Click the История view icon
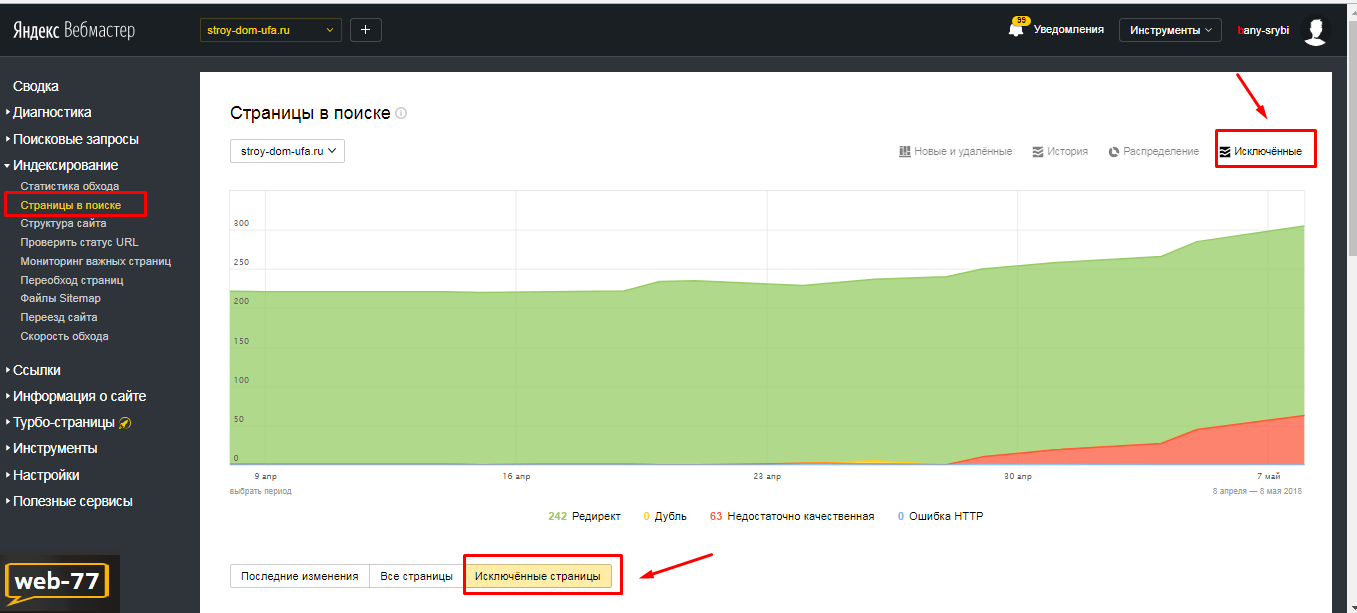Viewport: 1357px width, 613px height. (x=1038, y=152)
